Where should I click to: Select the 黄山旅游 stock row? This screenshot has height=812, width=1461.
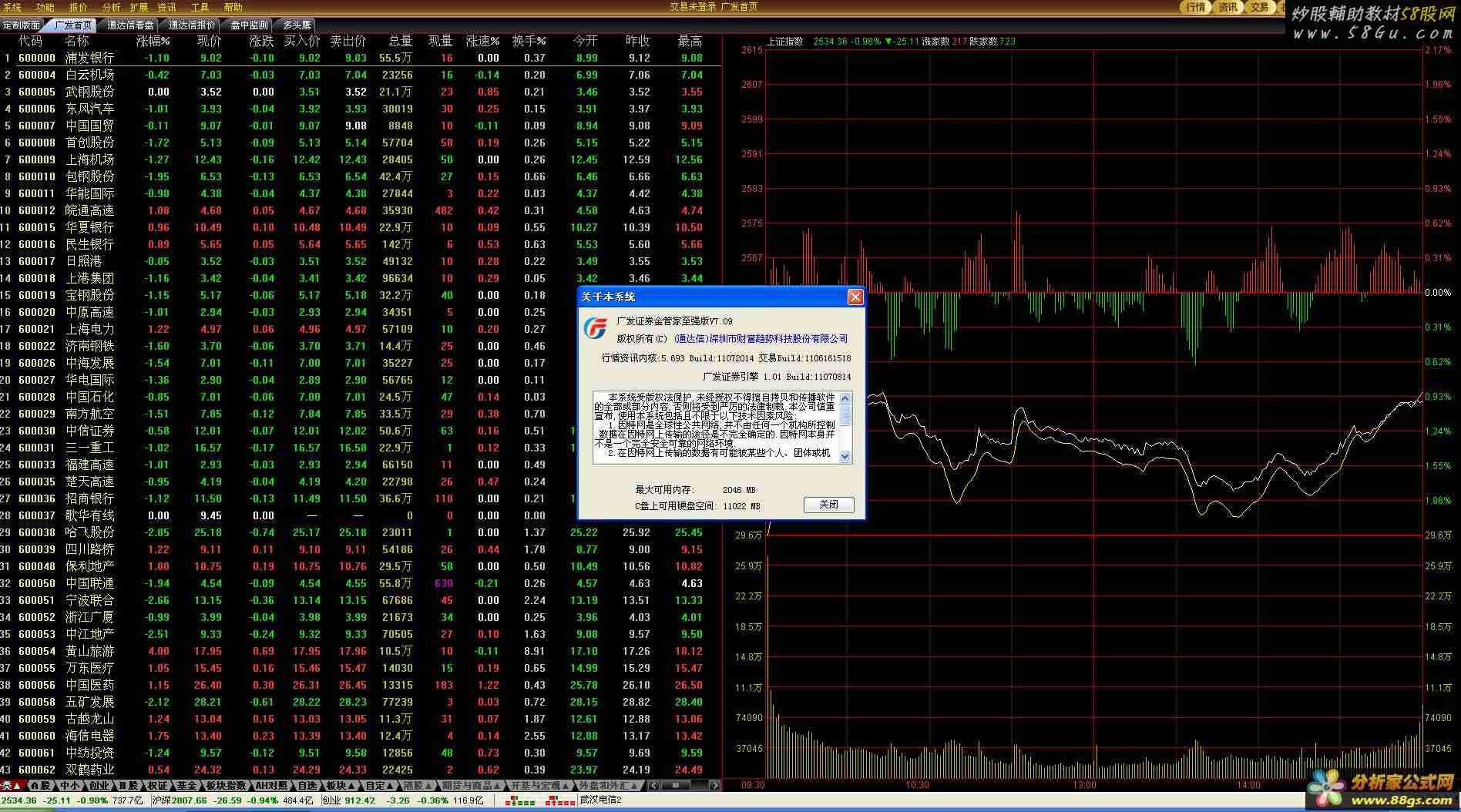coord(361,651)
